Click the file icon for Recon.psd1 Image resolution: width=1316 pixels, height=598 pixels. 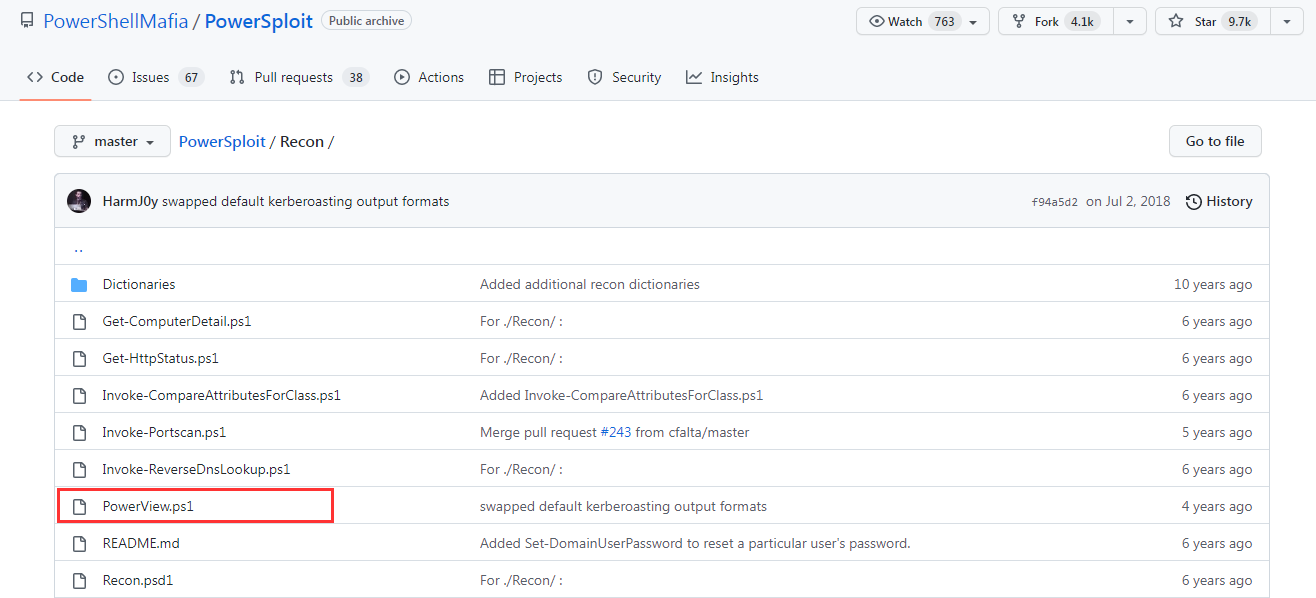79,580
